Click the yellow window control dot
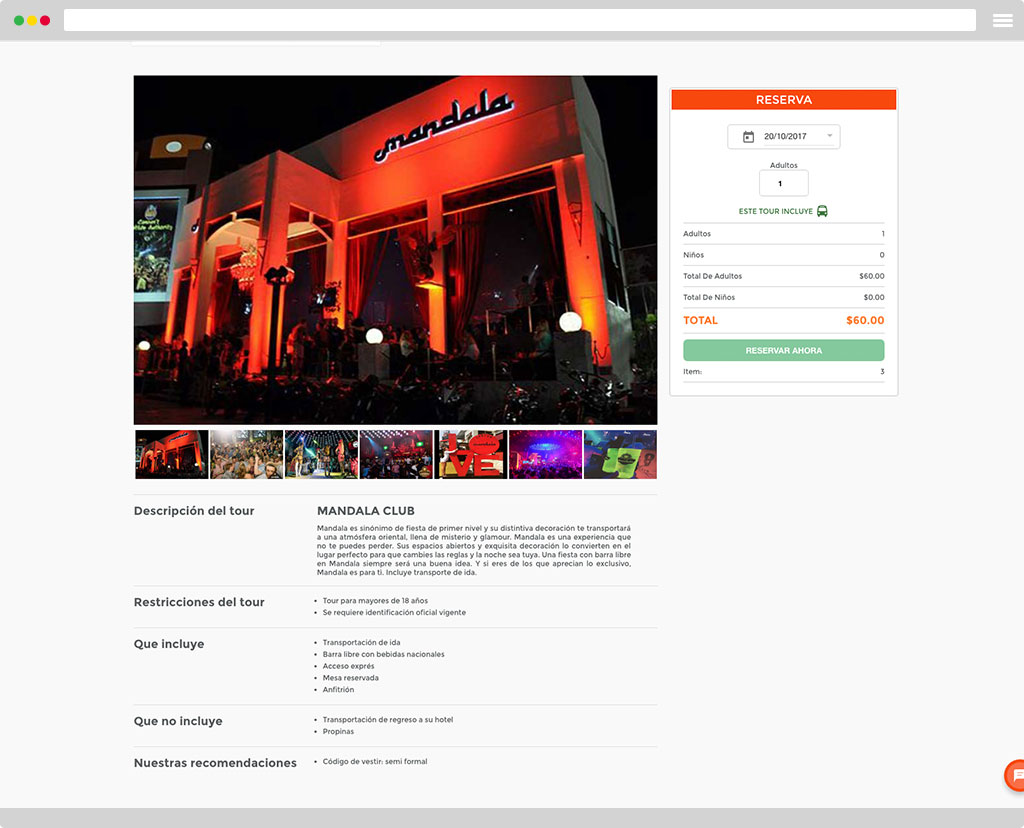Viewport: 1024px width, 828px height. point(32,21)
